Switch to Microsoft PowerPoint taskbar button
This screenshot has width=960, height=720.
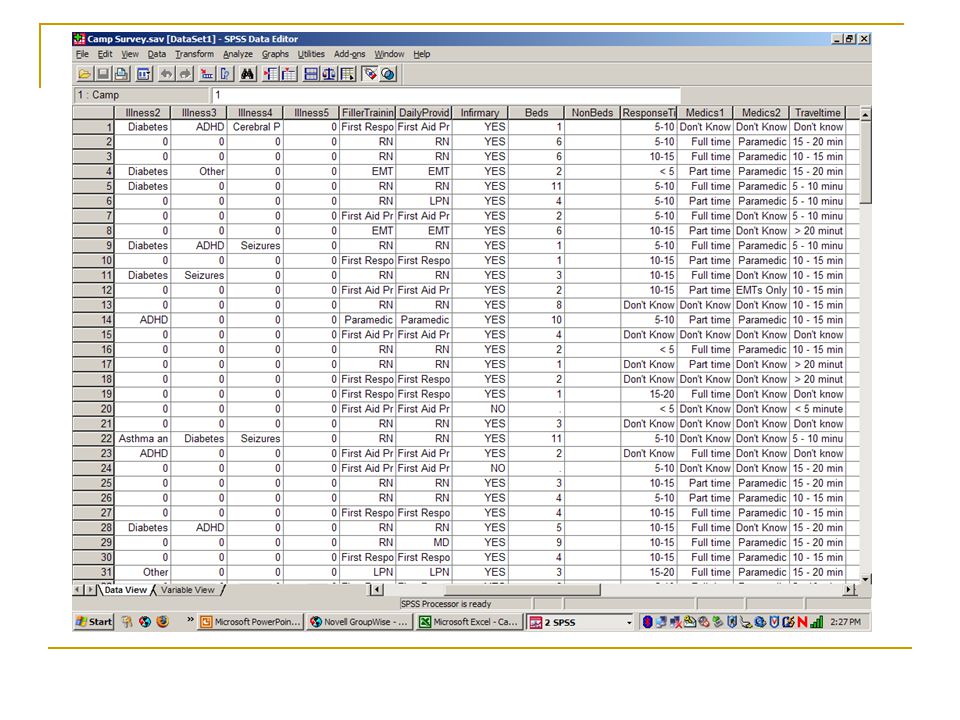pos(251,622)
